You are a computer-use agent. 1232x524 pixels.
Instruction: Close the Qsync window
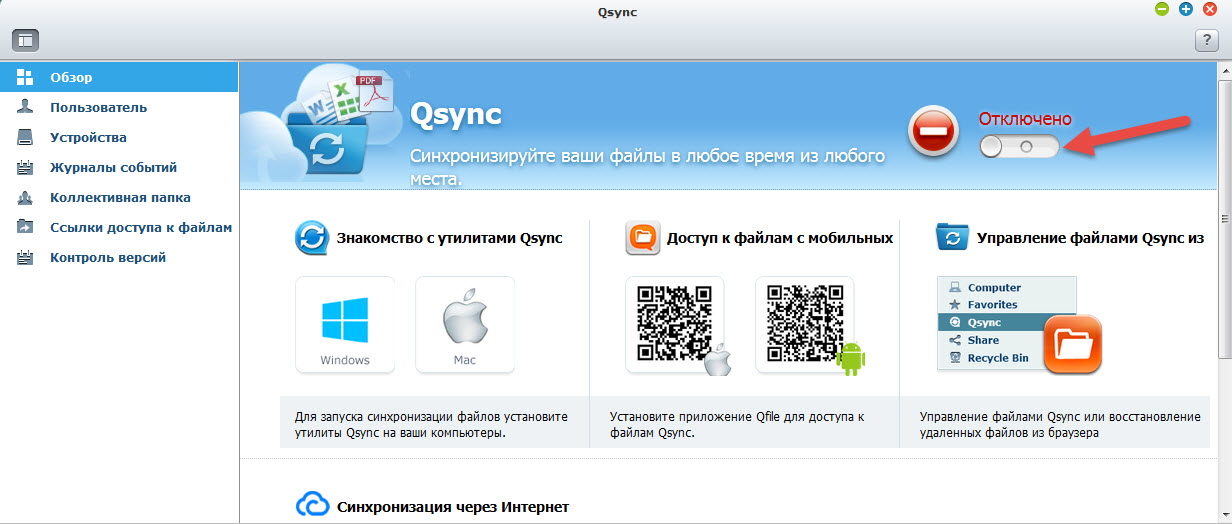coord(1210,9)
